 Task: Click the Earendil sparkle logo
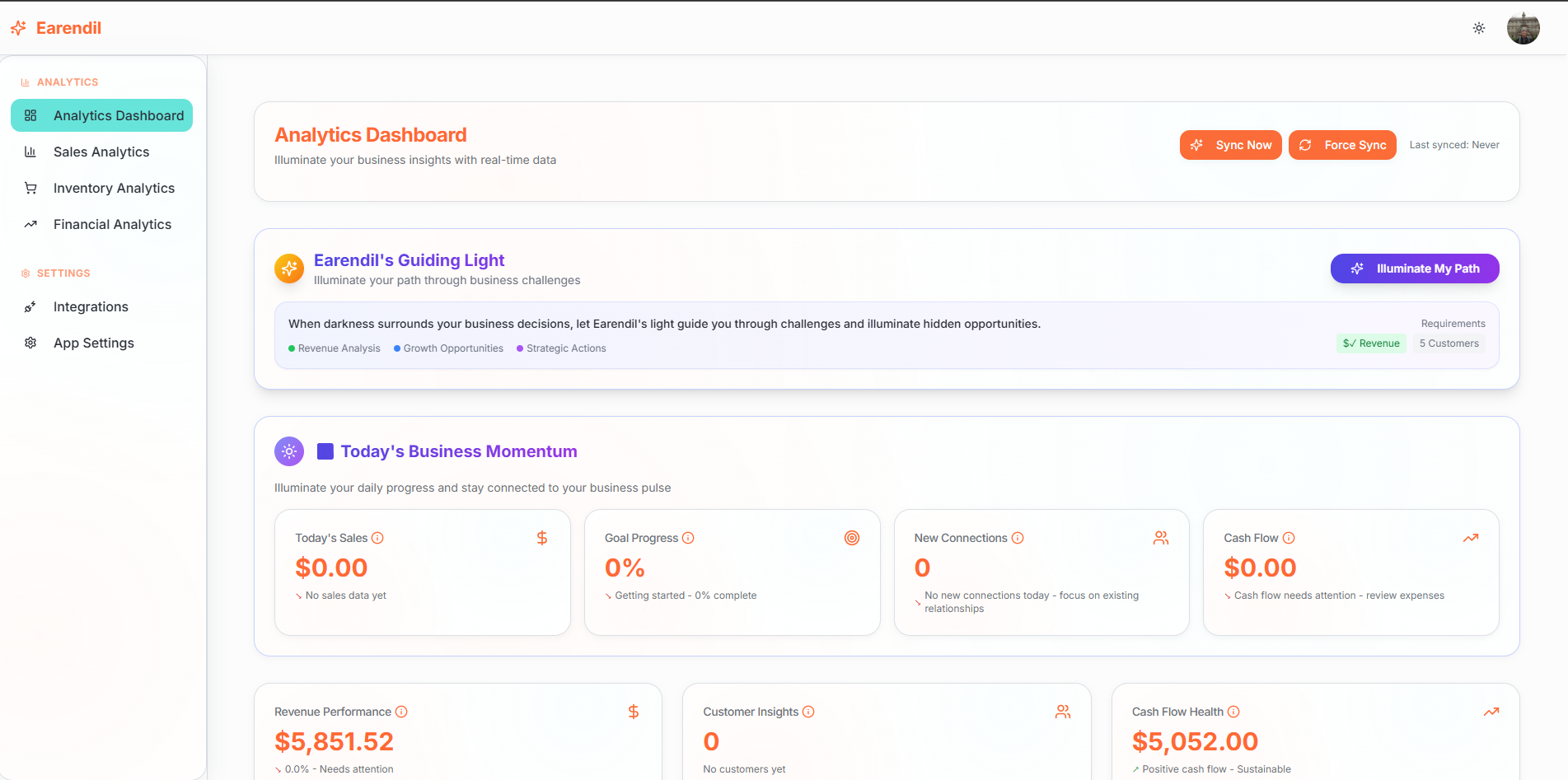[17, 27]
